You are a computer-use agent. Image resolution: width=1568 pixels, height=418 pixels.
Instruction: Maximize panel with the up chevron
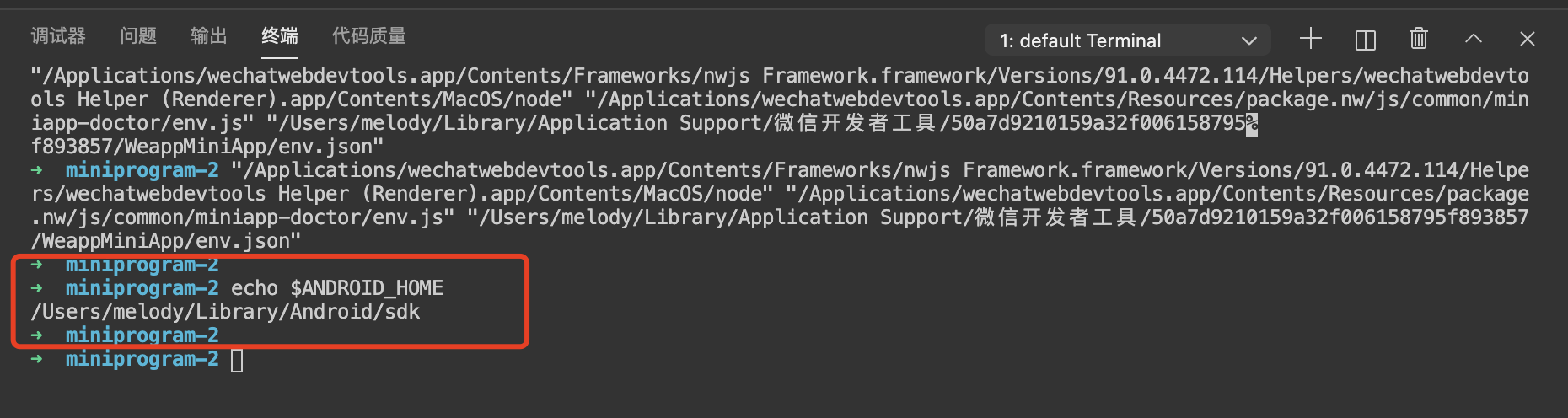(x=1474, y=39)
